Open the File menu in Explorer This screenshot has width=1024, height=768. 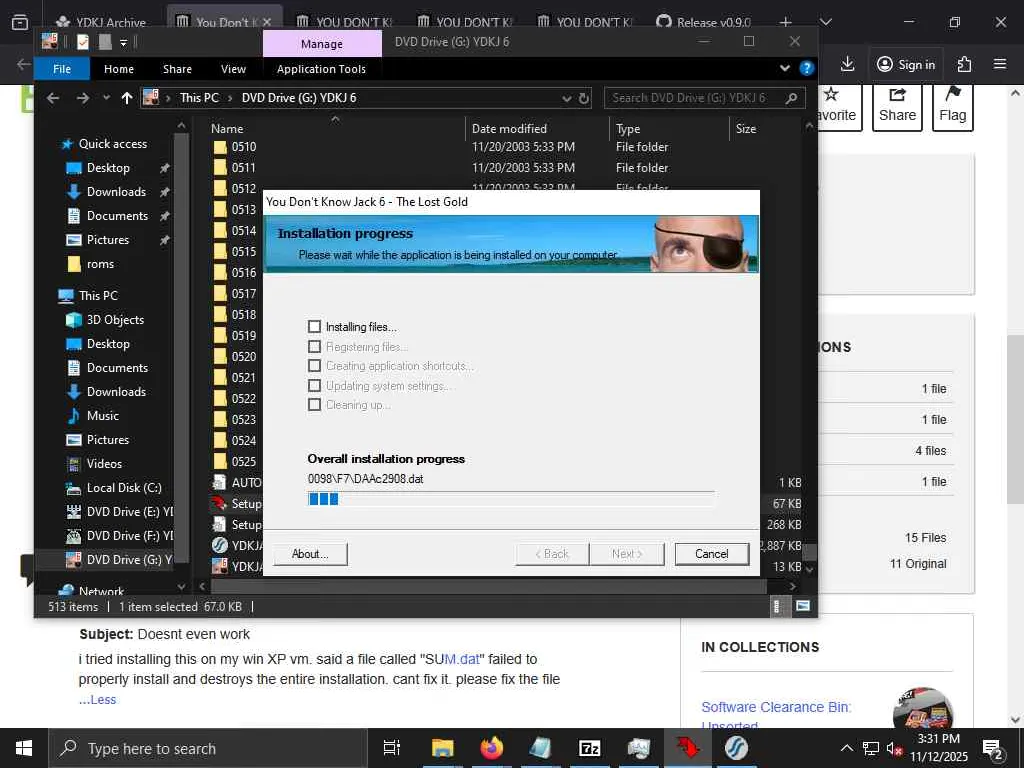click(x=62, y=69)
